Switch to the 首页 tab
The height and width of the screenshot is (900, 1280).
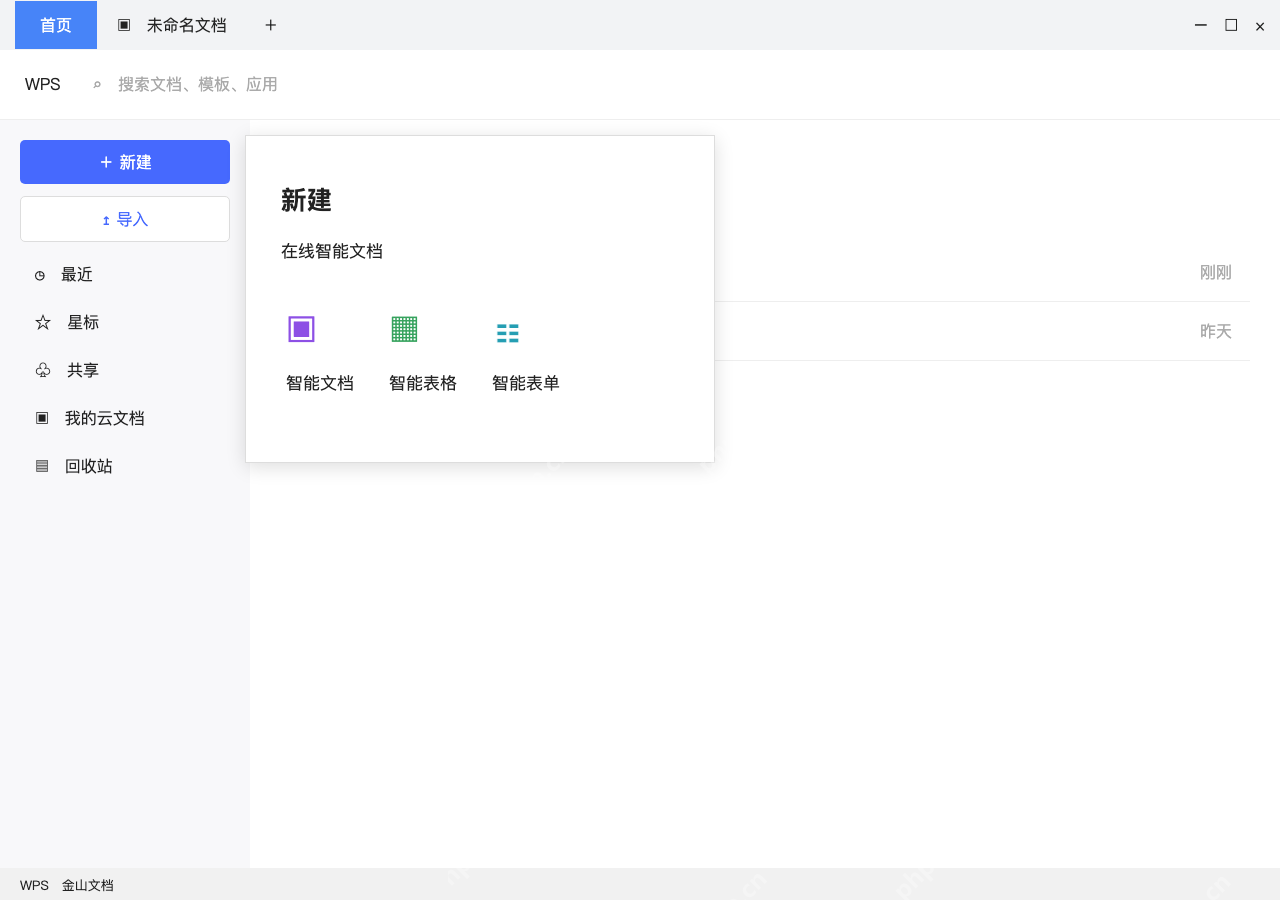click(x=56, y=25)
